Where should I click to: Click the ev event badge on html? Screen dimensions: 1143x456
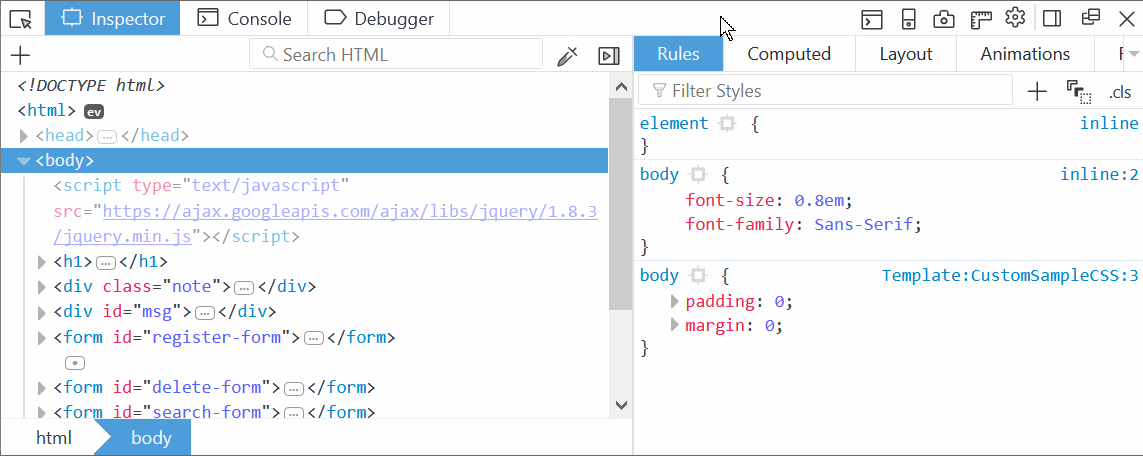[x=94, y=111]
